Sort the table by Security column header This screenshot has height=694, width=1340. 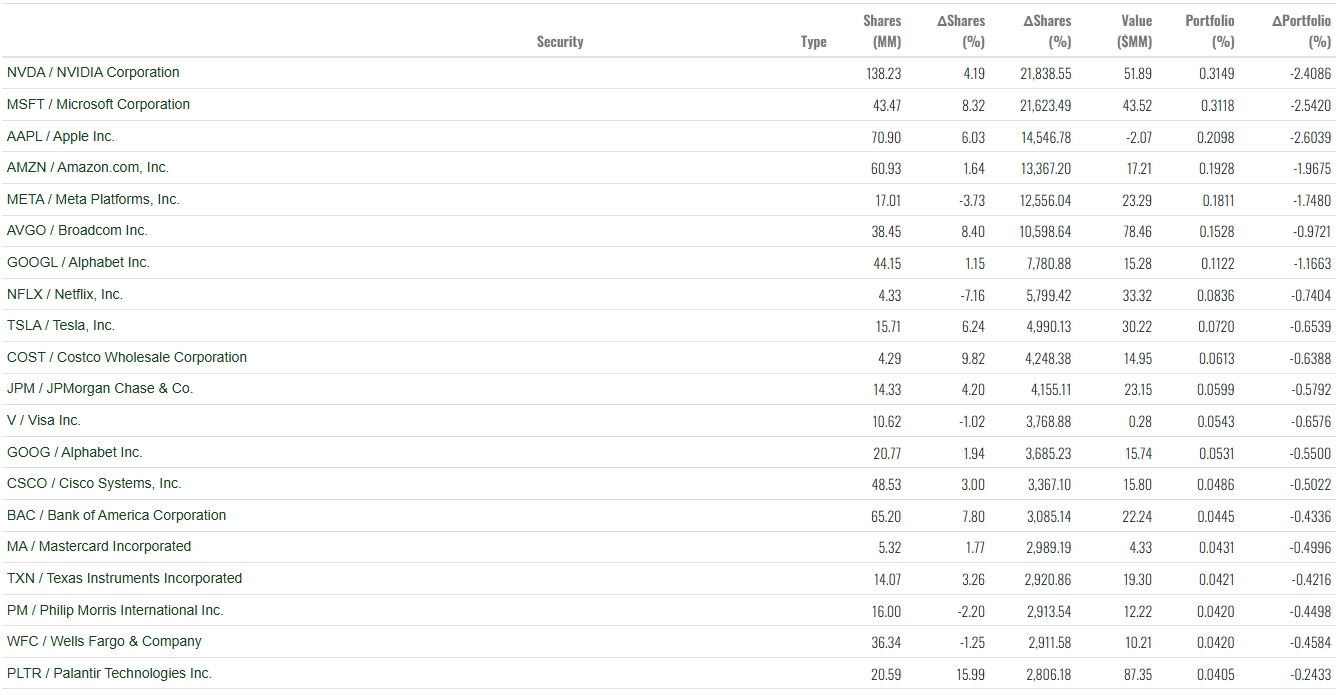click(560, 42)
